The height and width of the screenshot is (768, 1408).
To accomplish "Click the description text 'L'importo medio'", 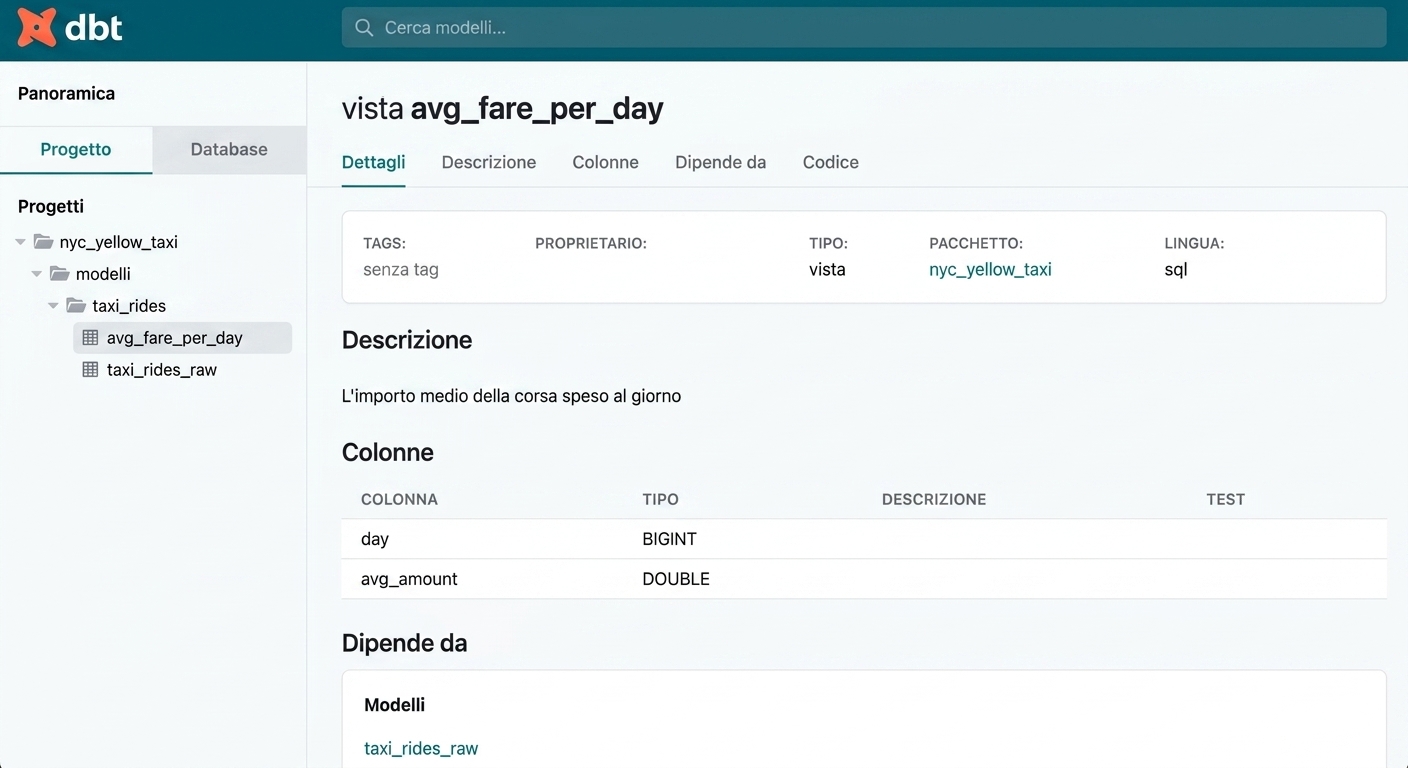I will [x=511, y=396].
